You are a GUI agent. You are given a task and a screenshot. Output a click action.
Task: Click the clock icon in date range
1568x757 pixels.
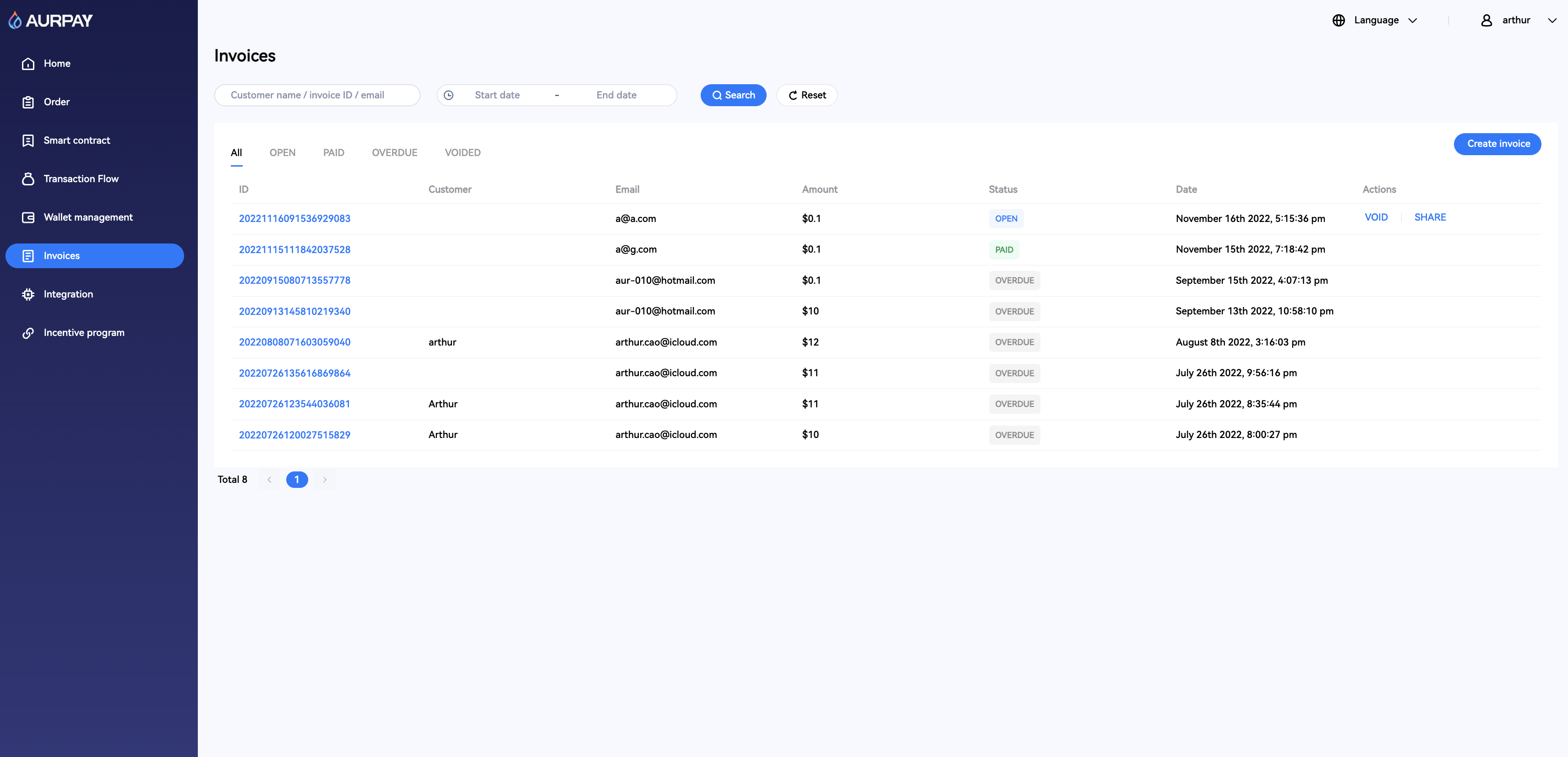coord(449,96)
